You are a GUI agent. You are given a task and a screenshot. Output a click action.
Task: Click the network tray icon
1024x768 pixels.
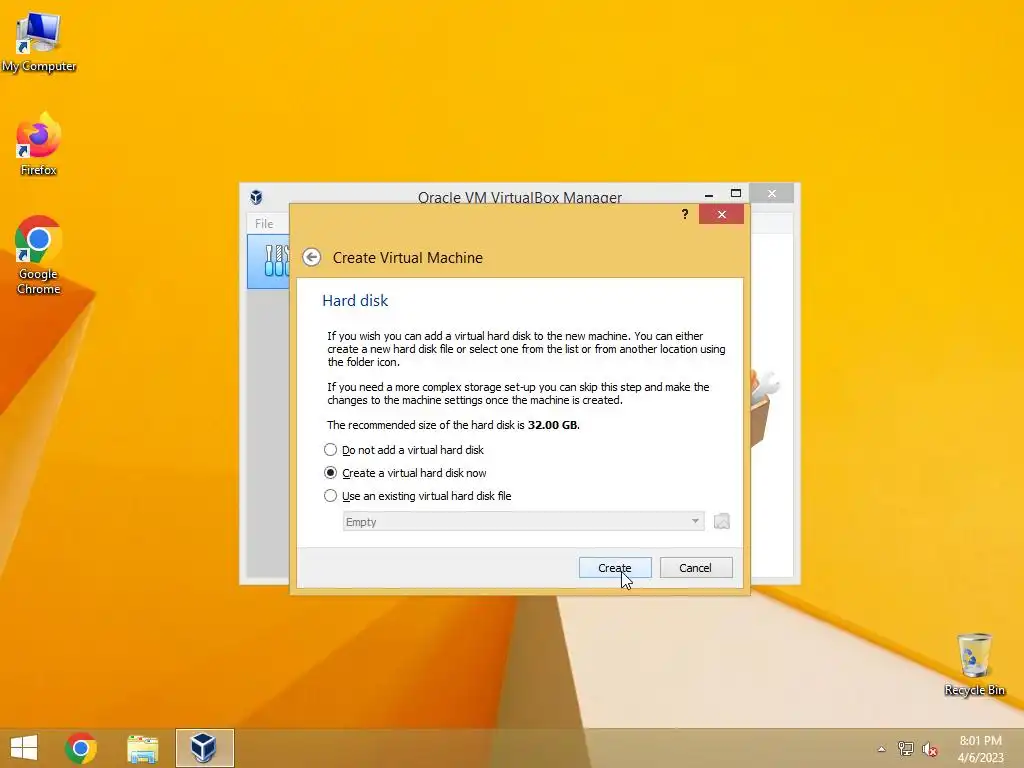(906, 749)
